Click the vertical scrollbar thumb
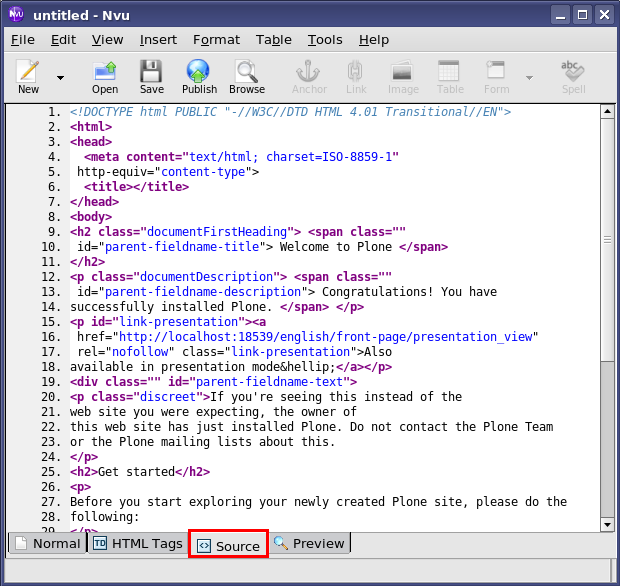This screenshot has width=620, height=586. click(607, 239)
